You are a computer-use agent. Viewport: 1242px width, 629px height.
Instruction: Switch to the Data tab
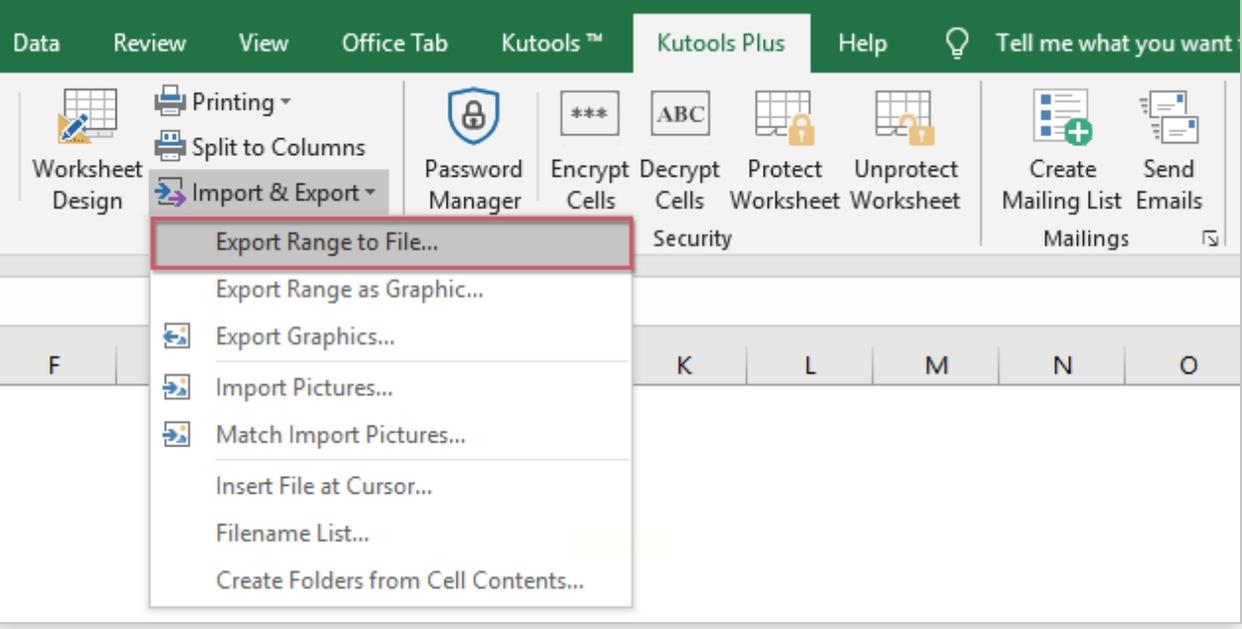coord(36,43)
